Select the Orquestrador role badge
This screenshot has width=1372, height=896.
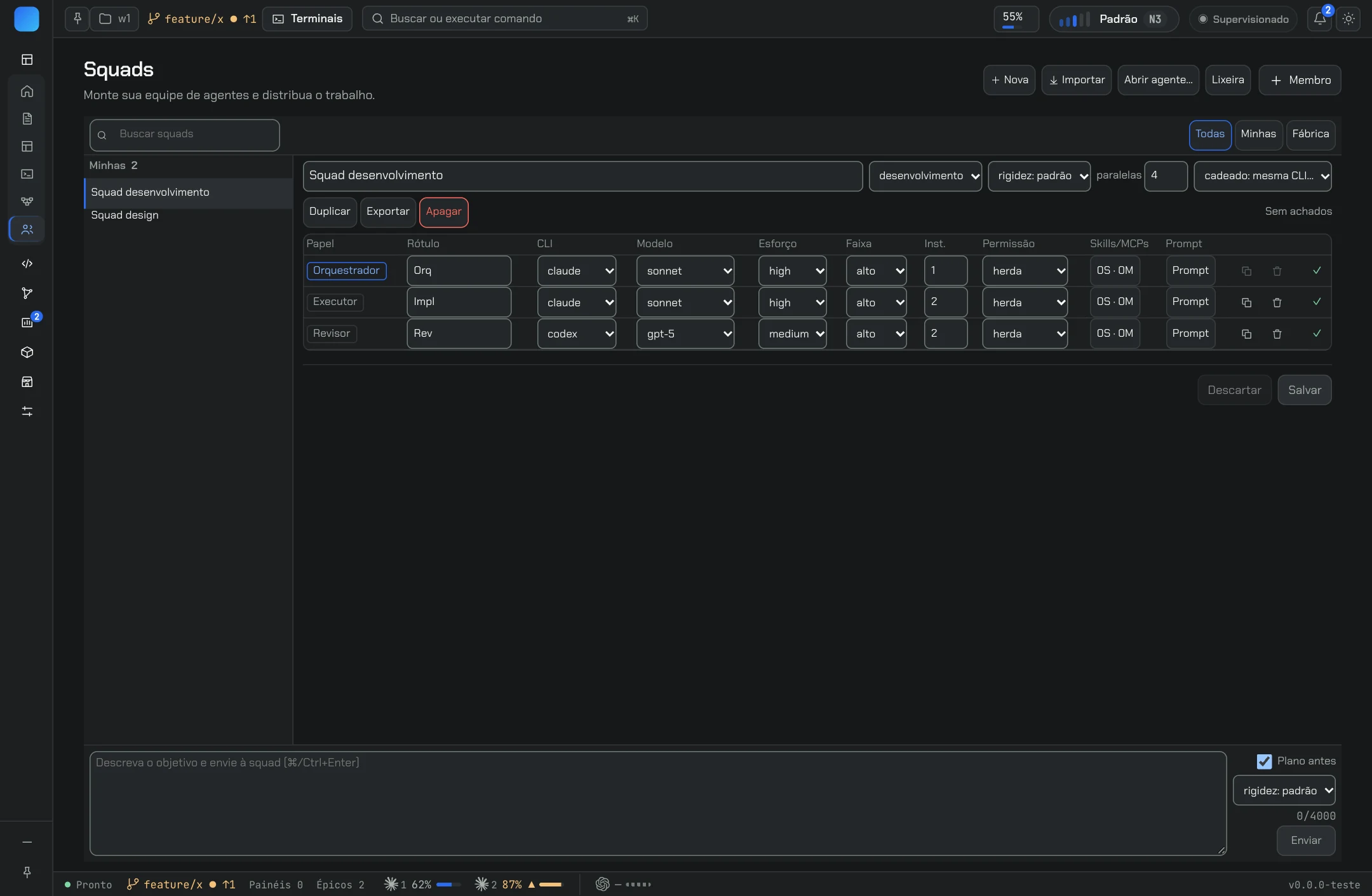pyautogui.click(x=346, y=271)
